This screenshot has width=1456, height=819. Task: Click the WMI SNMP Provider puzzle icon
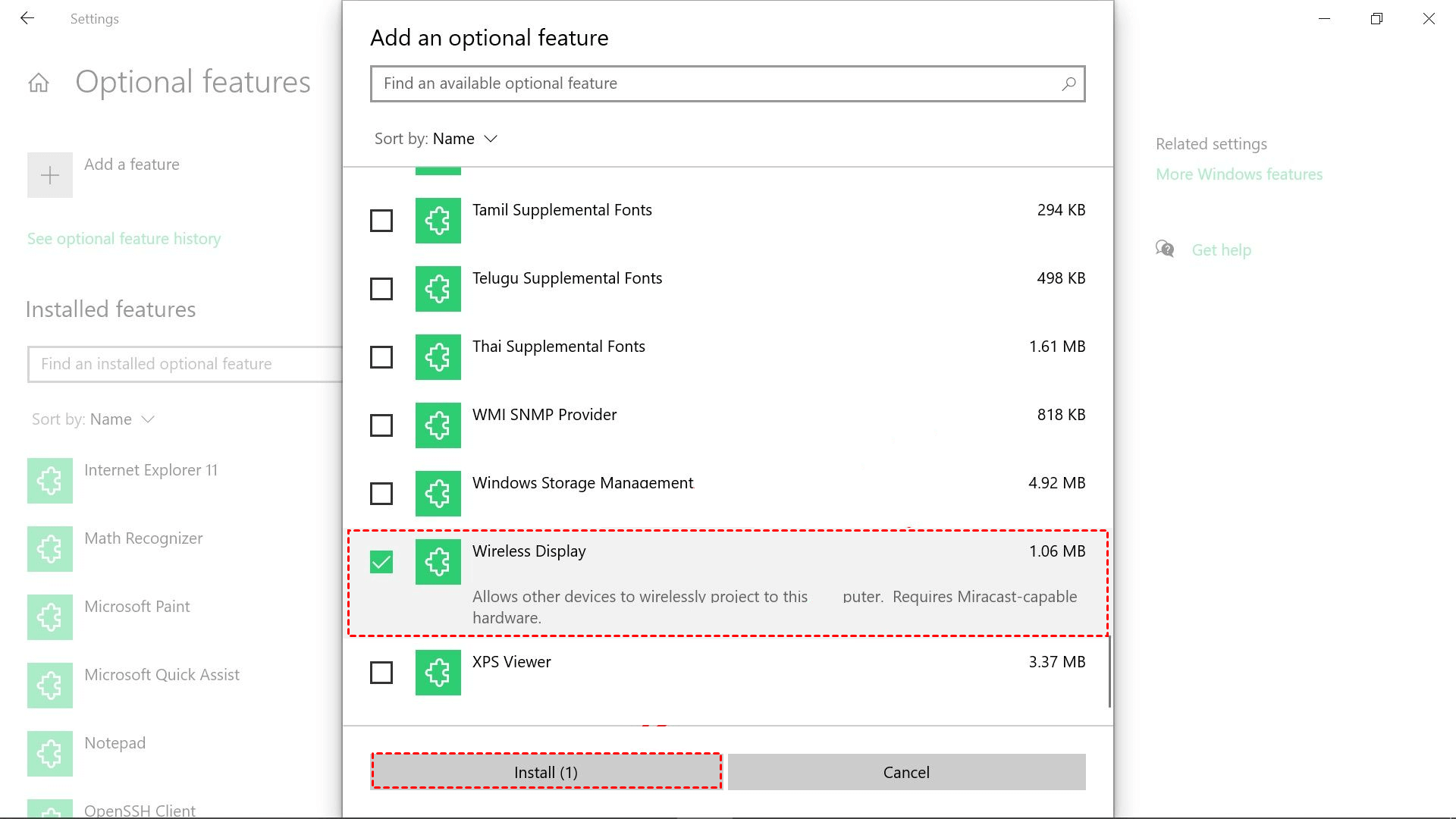tap(438, 425)
